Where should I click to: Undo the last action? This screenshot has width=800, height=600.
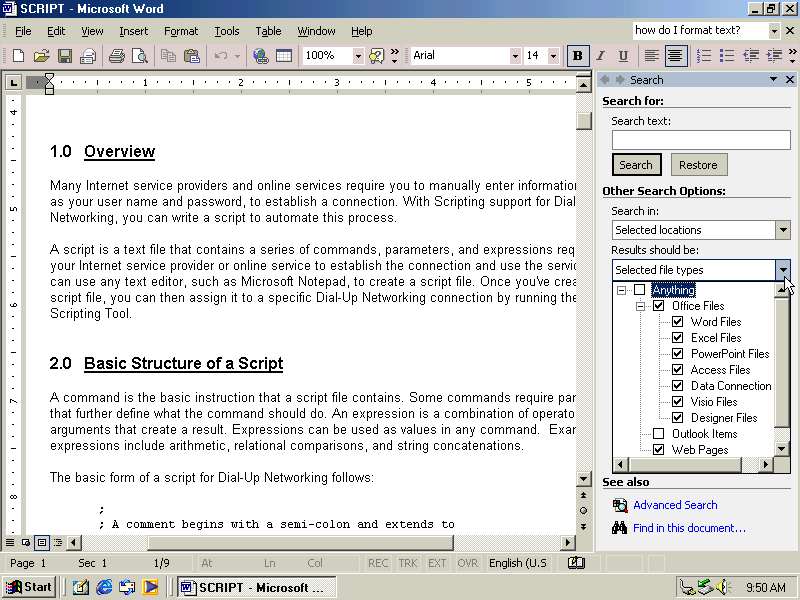coord(221,56)
